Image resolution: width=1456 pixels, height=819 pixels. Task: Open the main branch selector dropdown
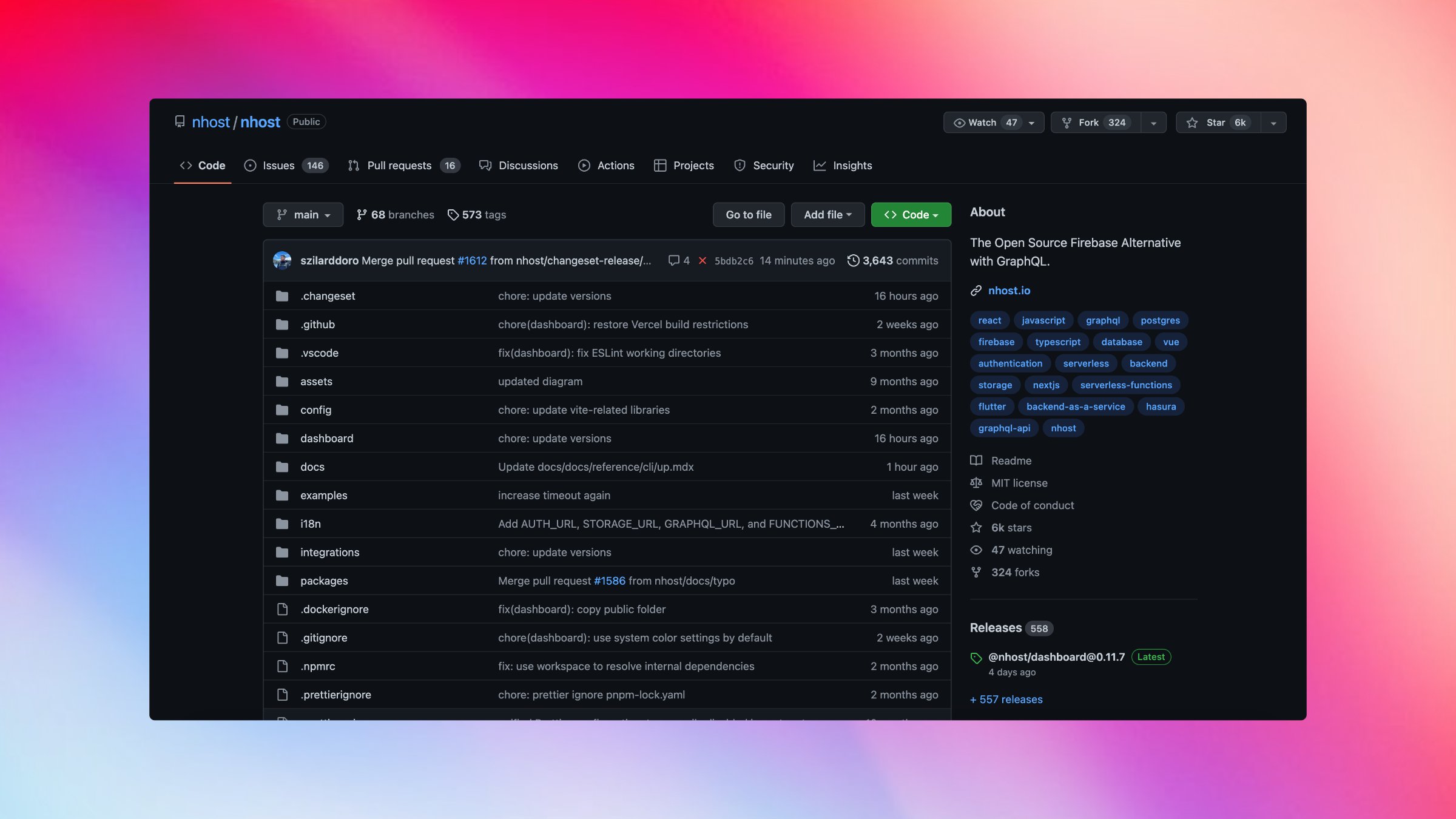click(303, 215)
